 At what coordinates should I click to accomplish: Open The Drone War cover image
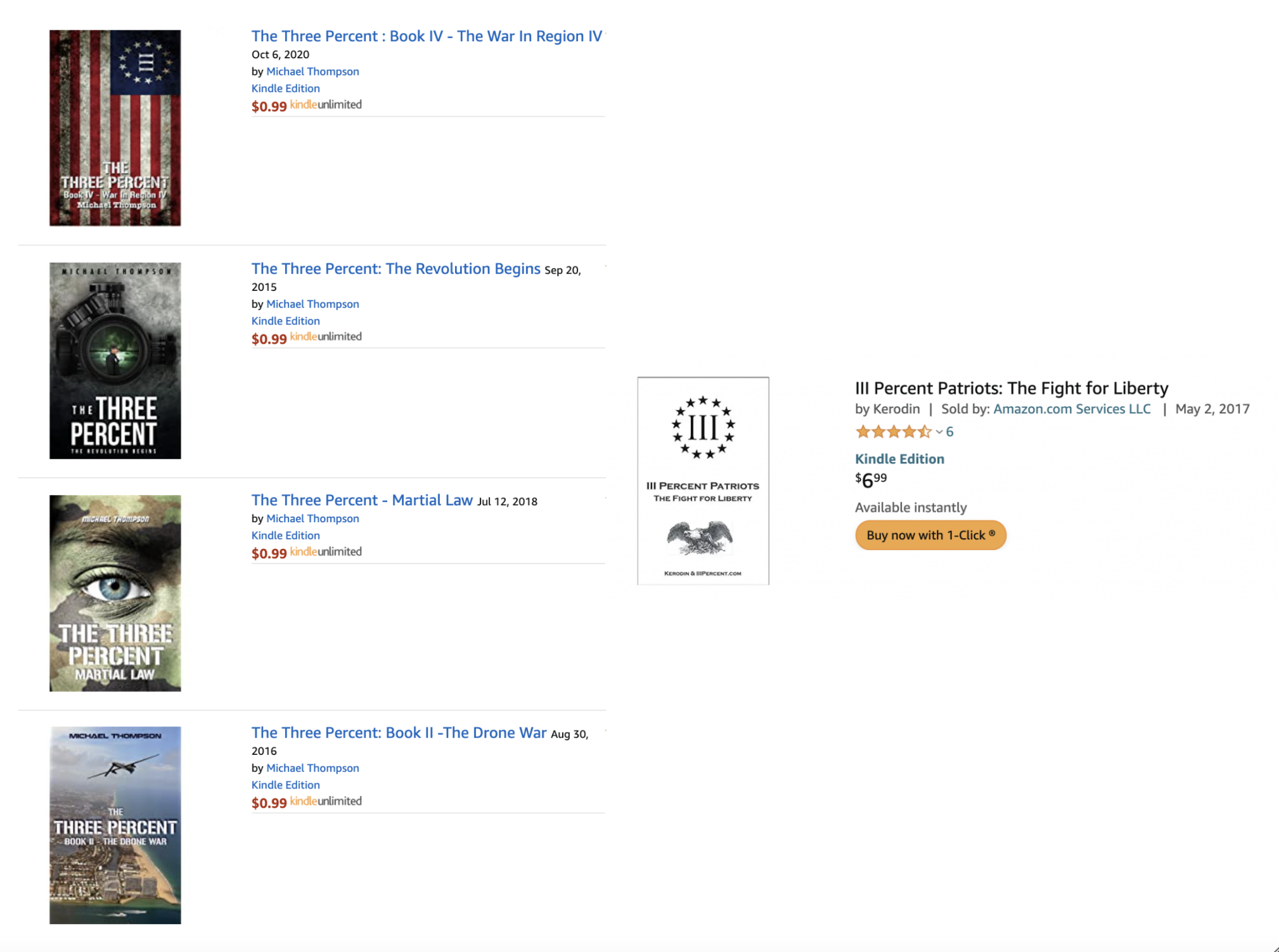[x=115, y=825]
